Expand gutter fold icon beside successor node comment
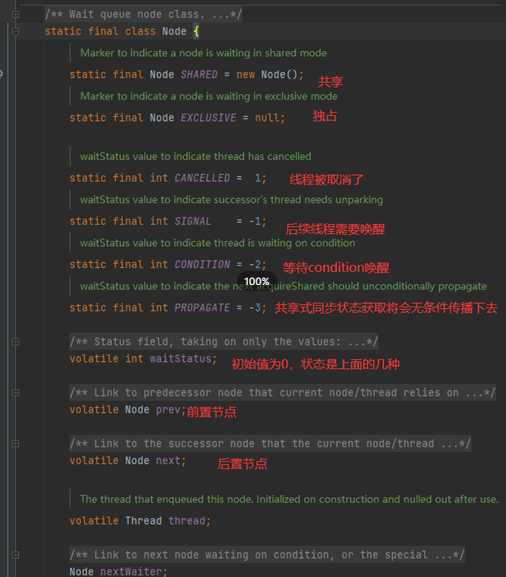The image size is (506, 577). (15, 444)
